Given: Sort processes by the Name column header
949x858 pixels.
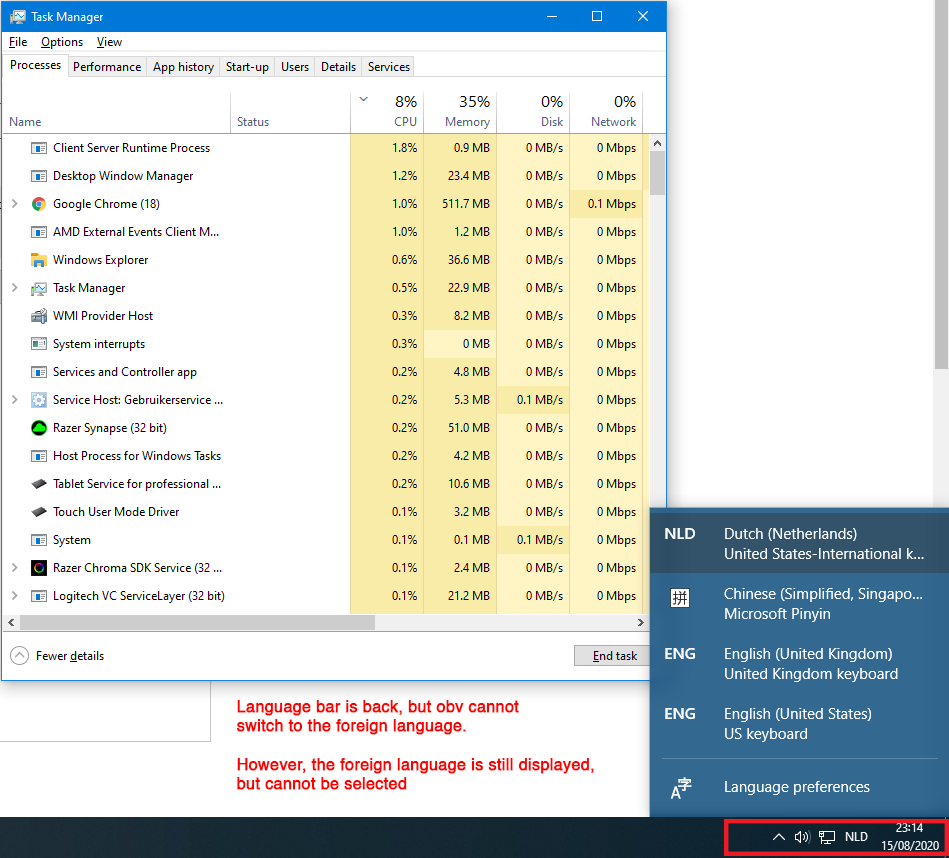Looking at the screenshot, I should click(116, 113).
